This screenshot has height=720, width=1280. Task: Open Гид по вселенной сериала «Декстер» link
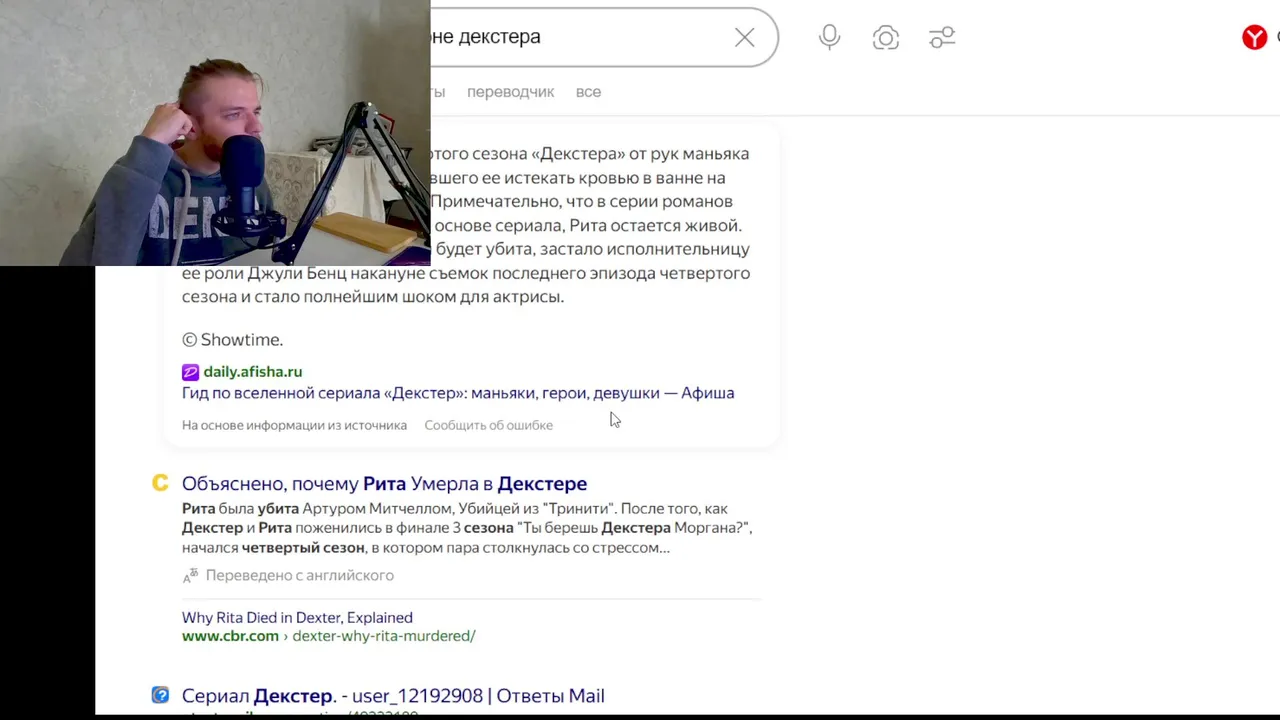(458, 393)
